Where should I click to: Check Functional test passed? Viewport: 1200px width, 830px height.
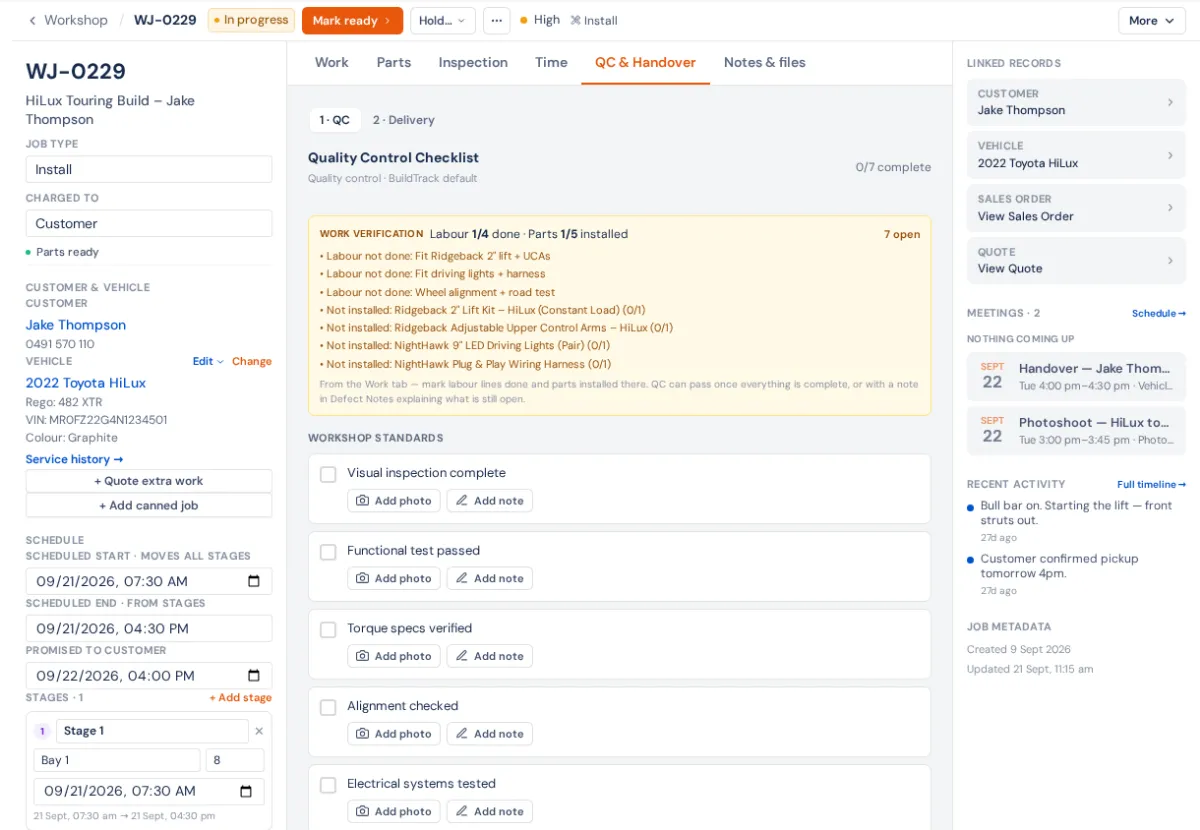pyautogui.click(x=328, y=552)
